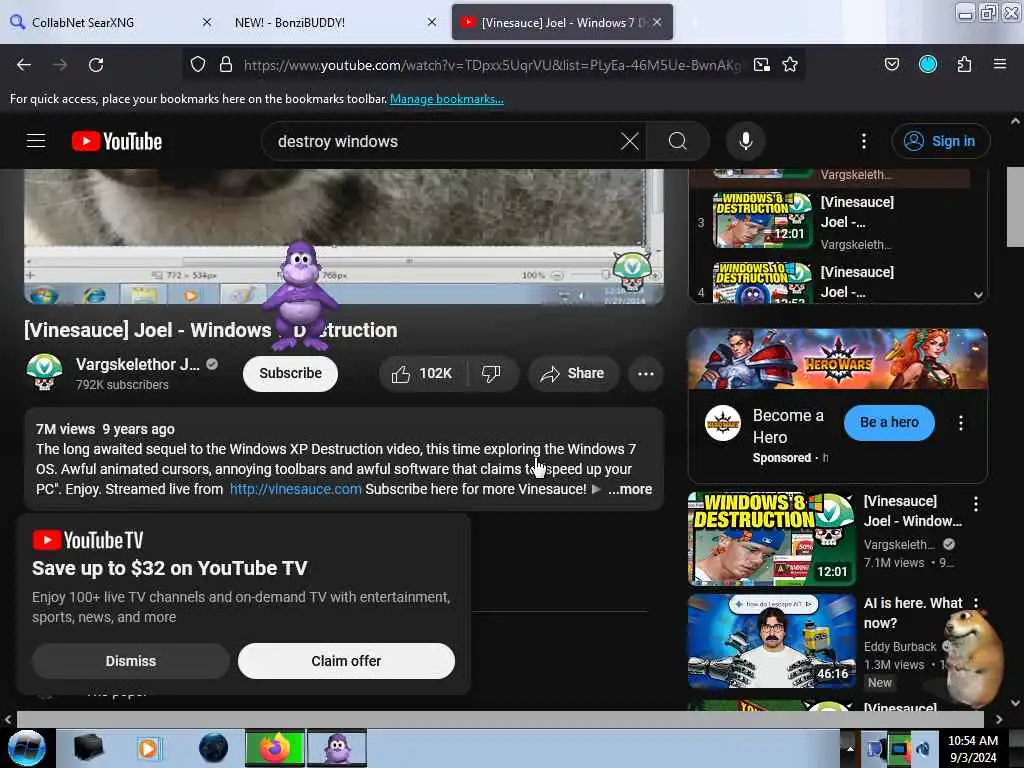This screenshot has width=1024, height=768.
Task: Claim the YouTube TV offer
Action: point(346,661)
